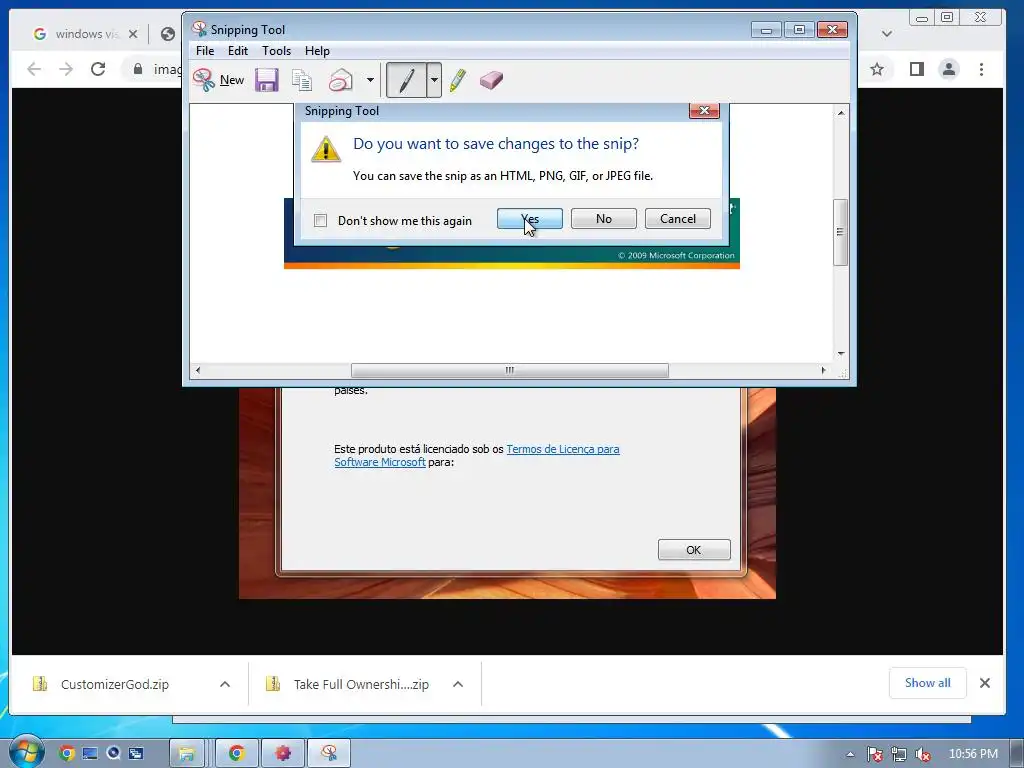The width and height of the screenshot is (1024, 768).
Task: Open the Help menu in Snipping Tool
Action: (317, 51)
